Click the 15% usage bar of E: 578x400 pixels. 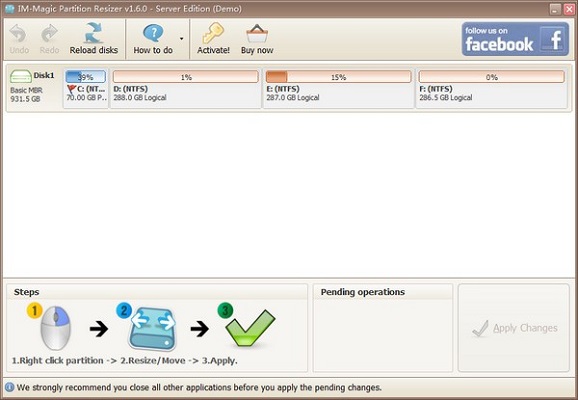pyautogui.click(x=338, y=77)
